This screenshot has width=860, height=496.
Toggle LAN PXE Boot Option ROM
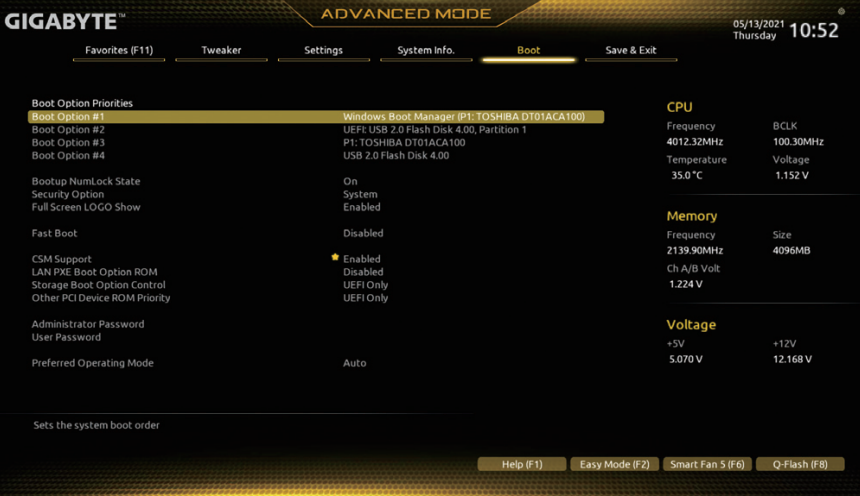(x=363, y=272)
